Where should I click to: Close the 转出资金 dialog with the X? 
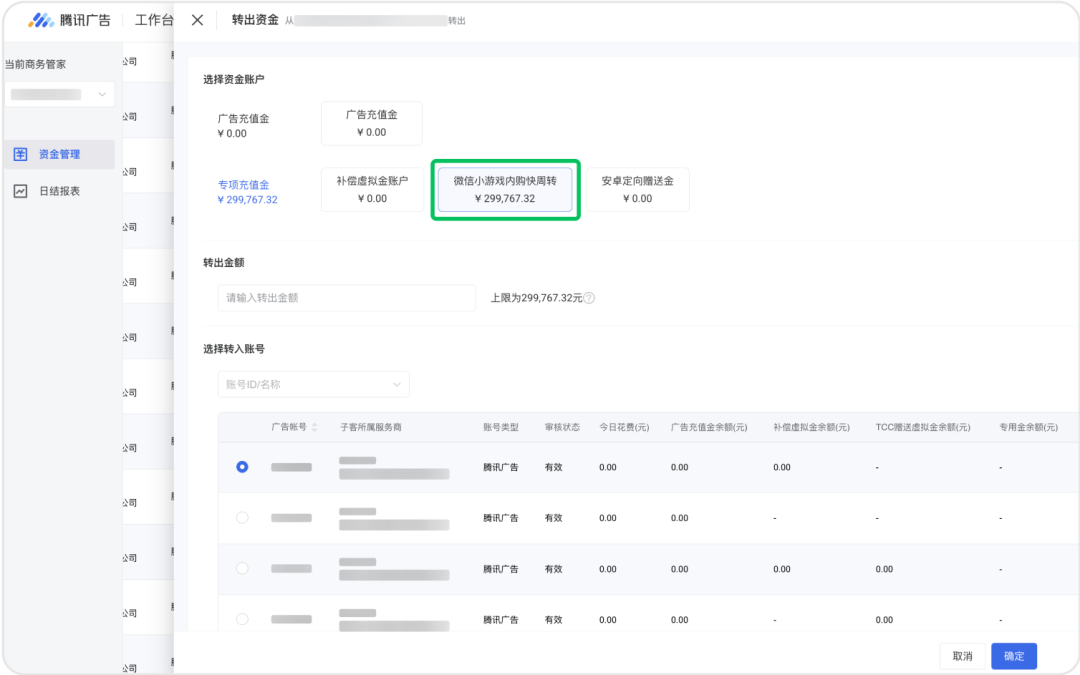point(196,19)
